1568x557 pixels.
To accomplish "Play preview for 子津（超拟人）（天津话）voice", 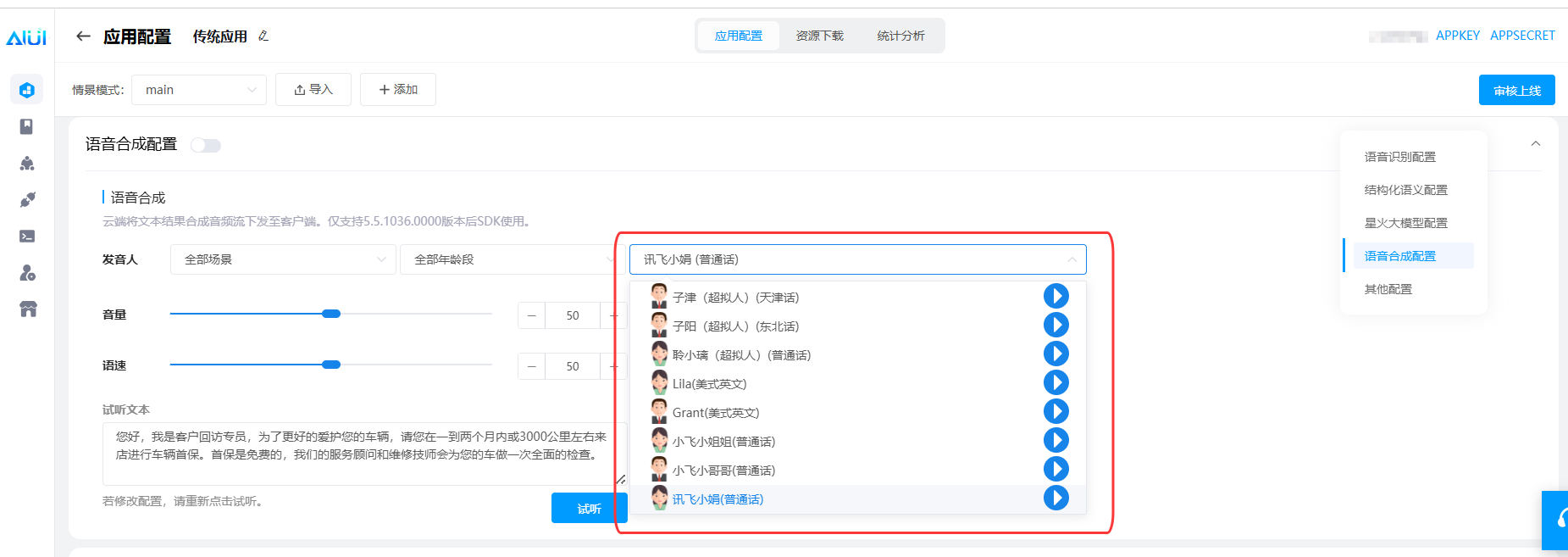I will click(1055, 296).
